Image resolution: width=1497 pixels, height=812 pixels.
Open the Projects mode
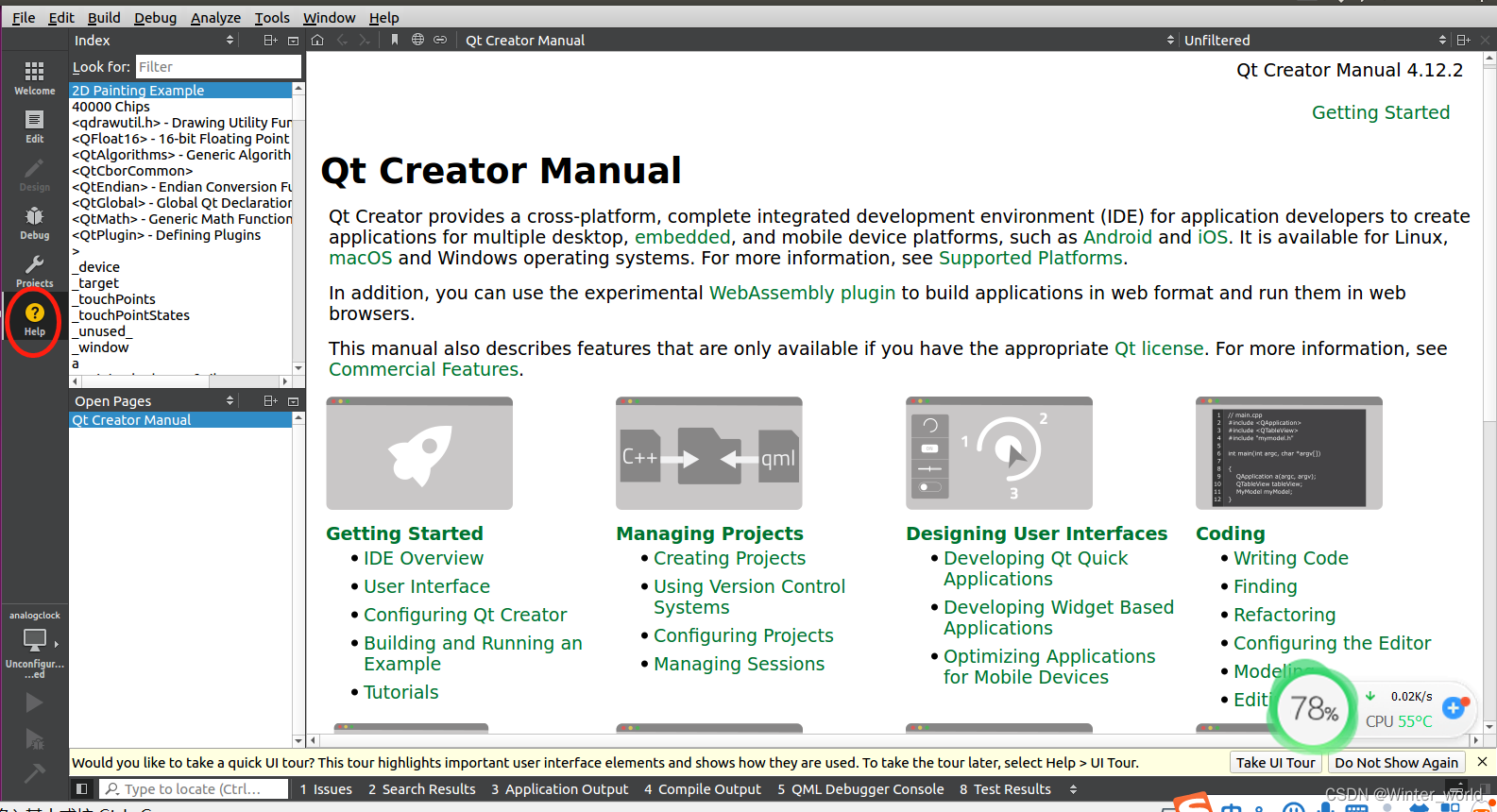tap(34, 271)
